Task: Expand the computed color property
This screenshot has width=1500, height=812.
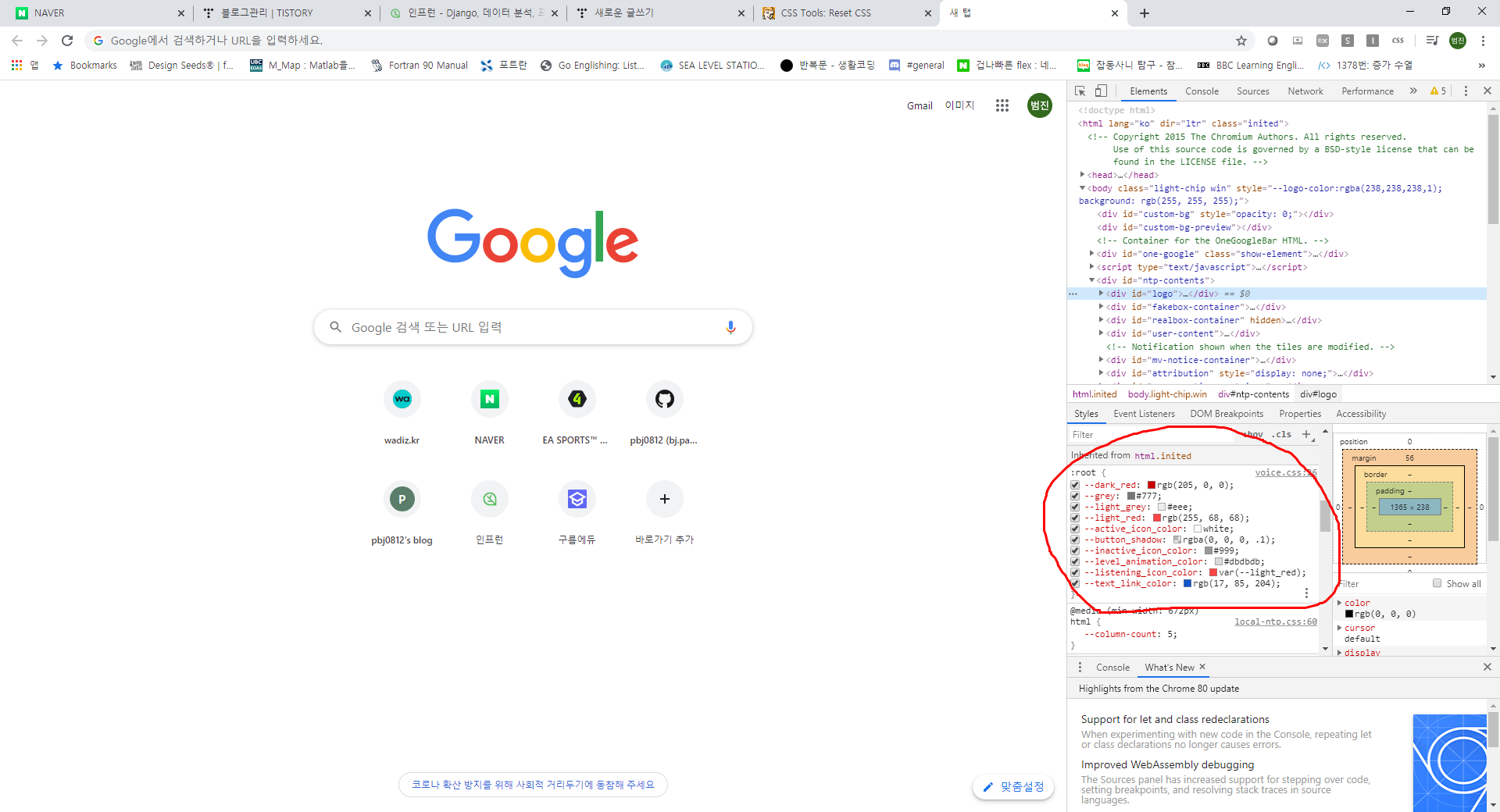Action: click(x=1339, y=603)
